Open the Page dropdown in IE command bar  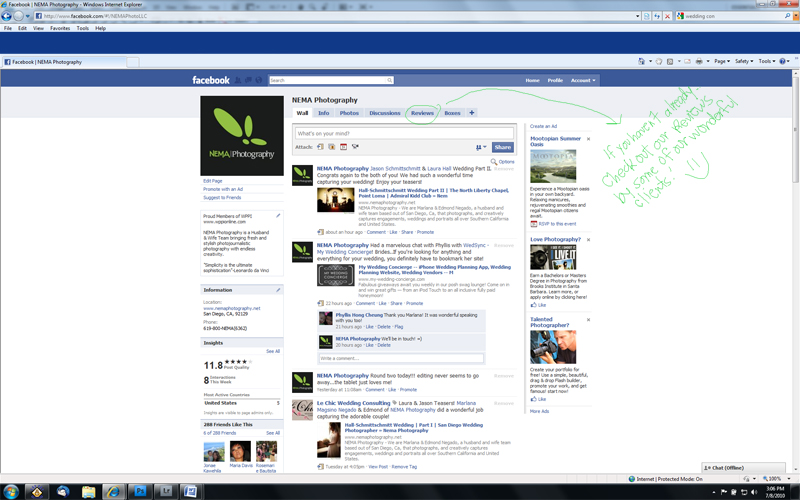tap(722, 61)
